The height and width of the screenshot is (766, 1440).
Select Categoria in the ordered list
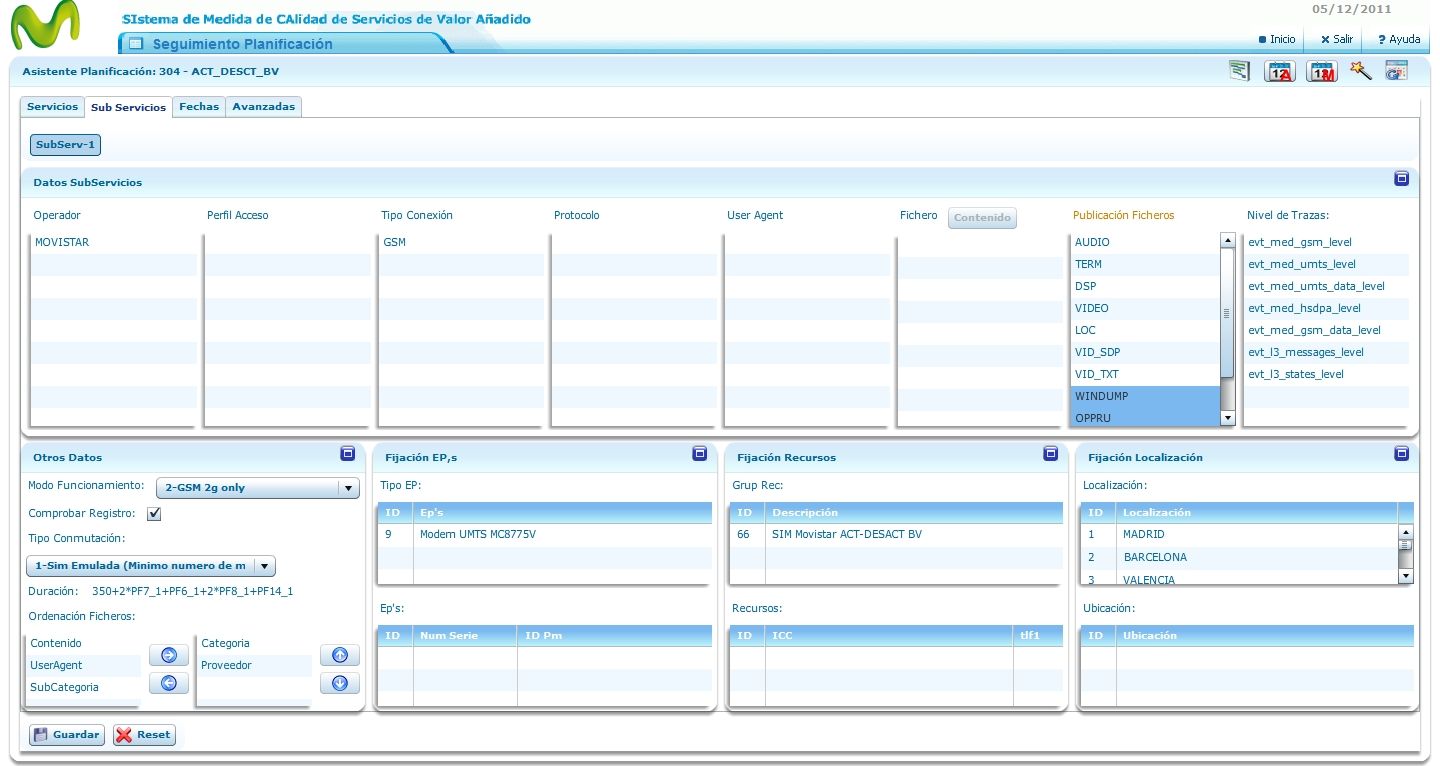(255, 643)
